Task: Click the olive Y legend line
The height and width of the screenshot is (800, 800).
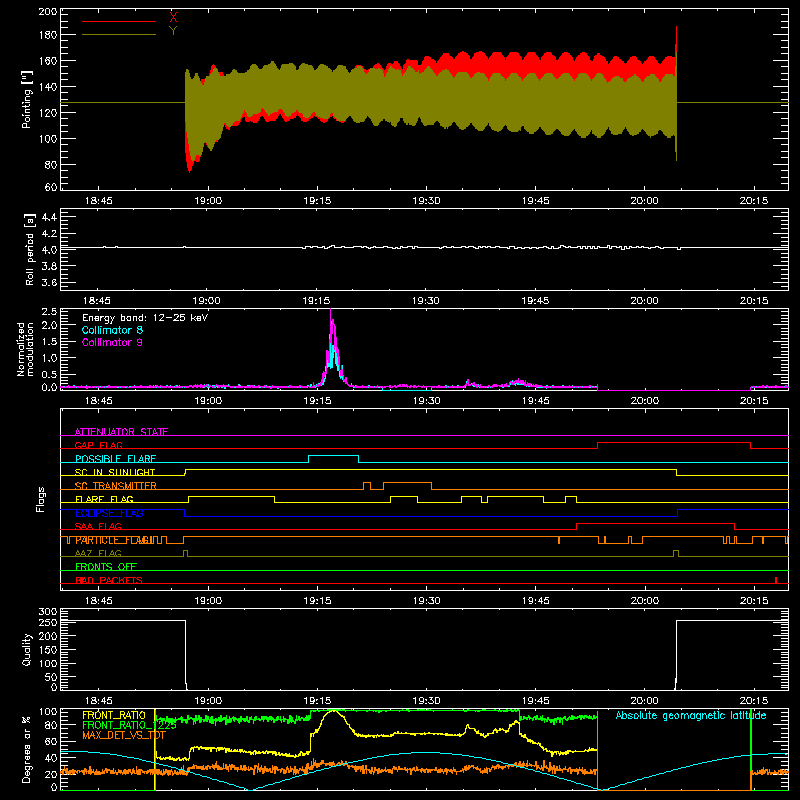Action: [119, 34]
